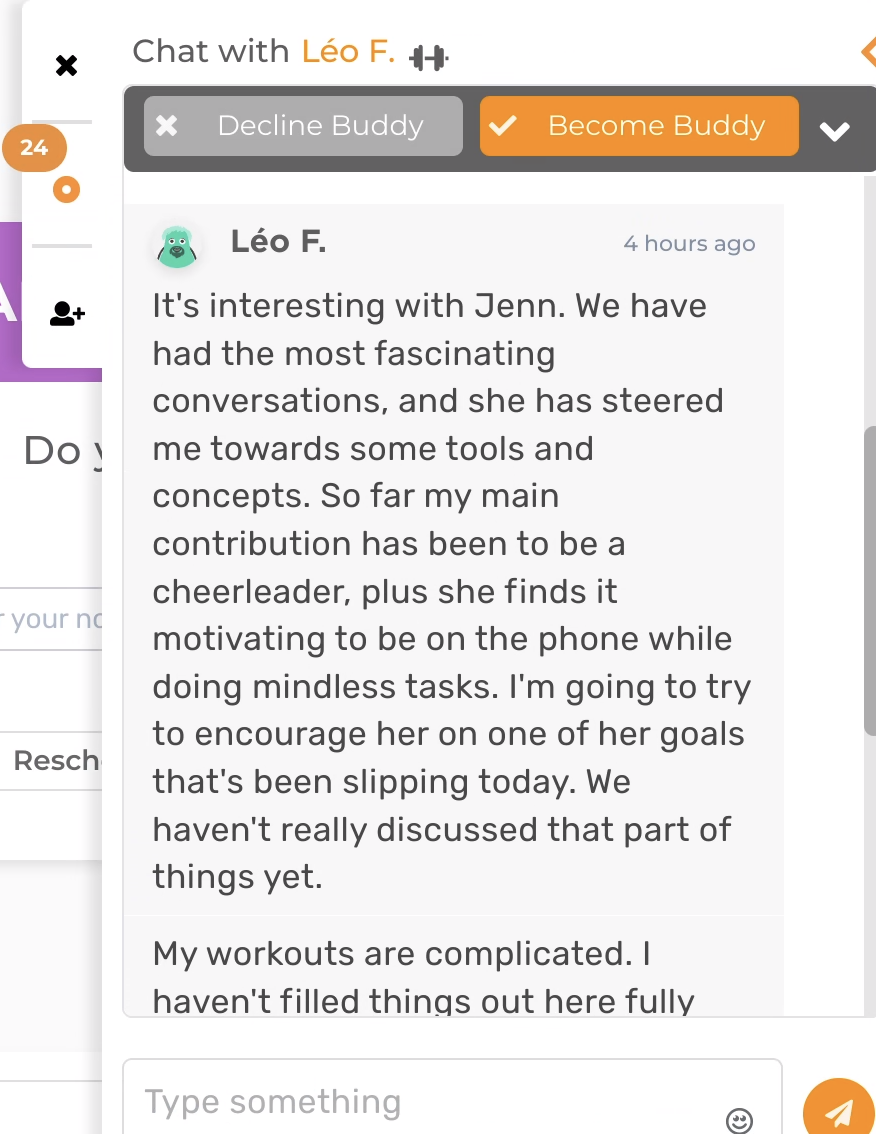Click Léo F.'s green monster avatar

coord(178,246)
